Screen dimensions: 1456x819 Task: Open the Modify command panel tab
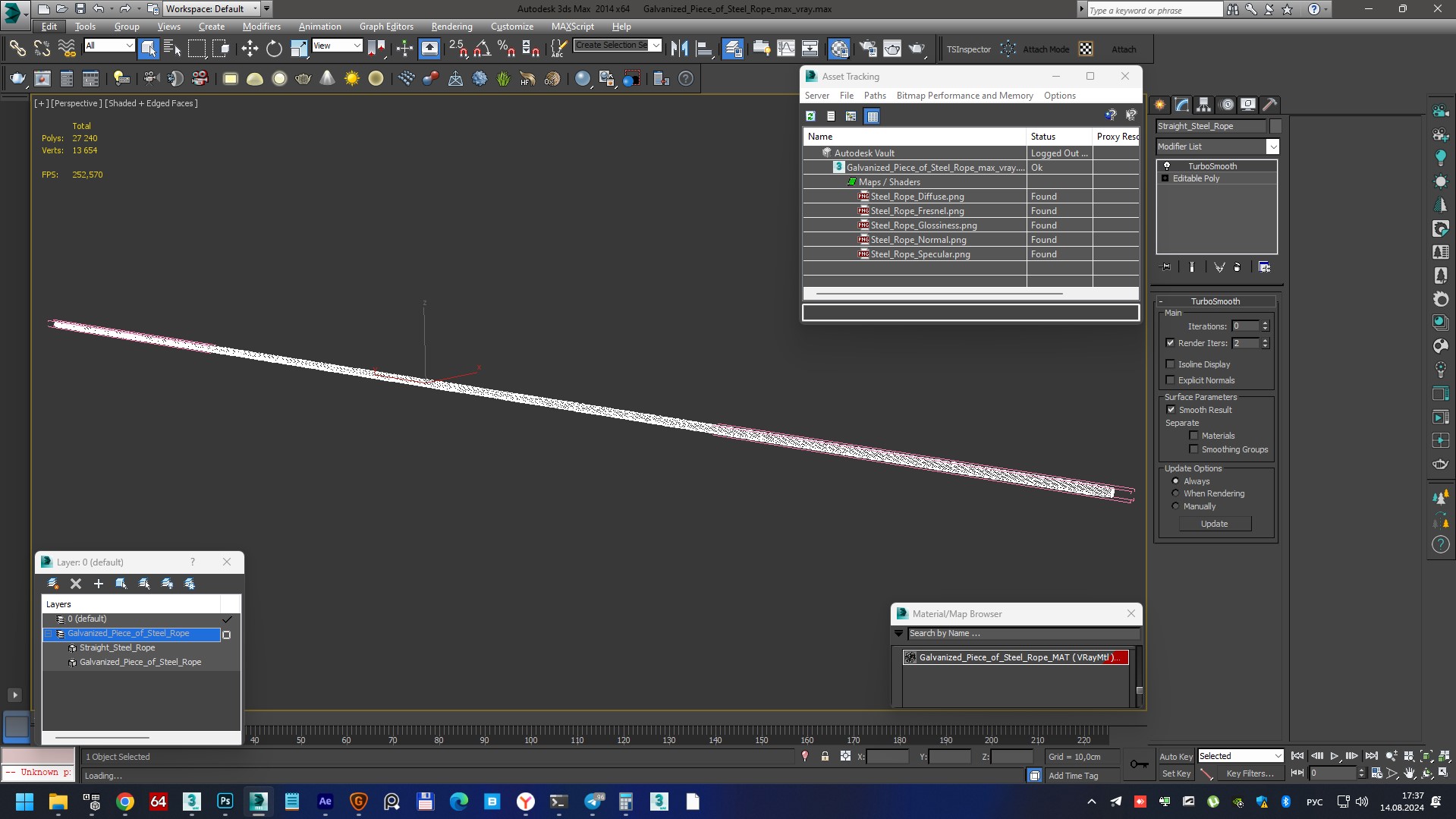[x=1182, y=105]
